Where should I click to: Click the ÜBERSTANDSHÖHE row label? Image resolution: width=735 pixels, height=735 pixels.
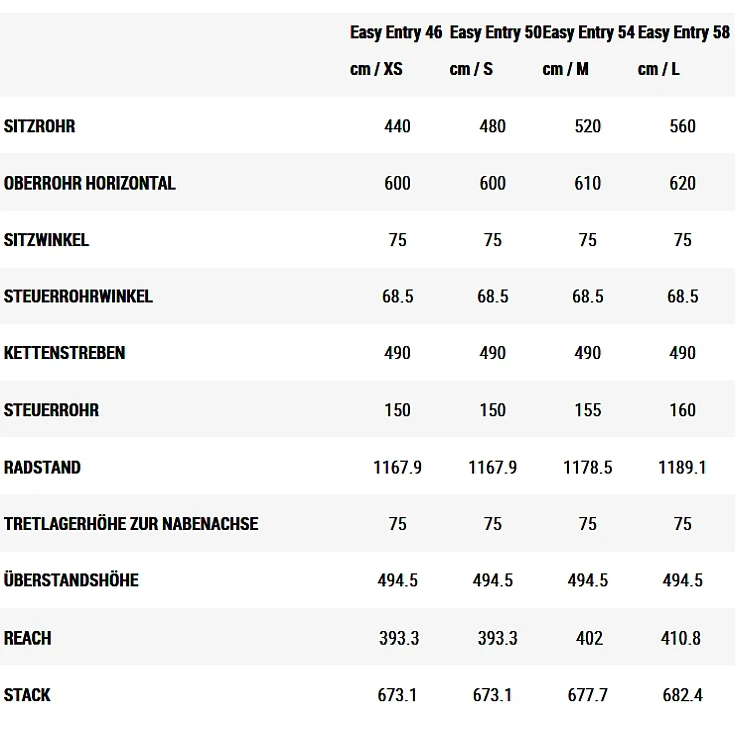[72, 581]
